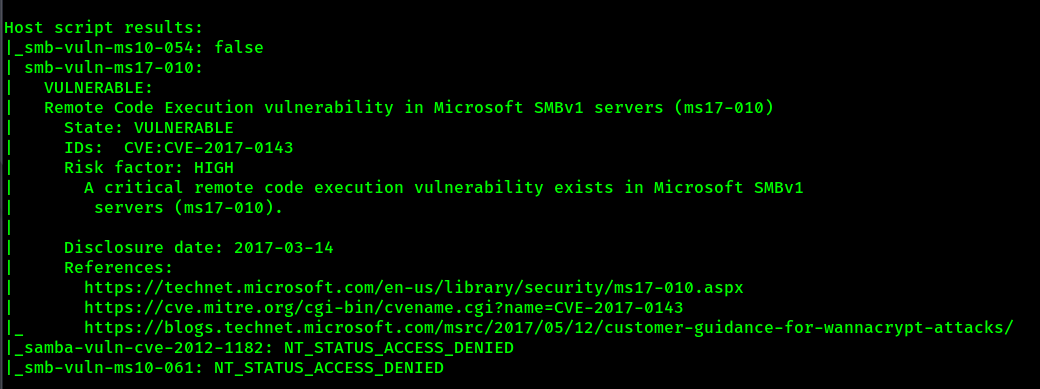Click the smb-vuln-ms10-054 false result line

134,48
